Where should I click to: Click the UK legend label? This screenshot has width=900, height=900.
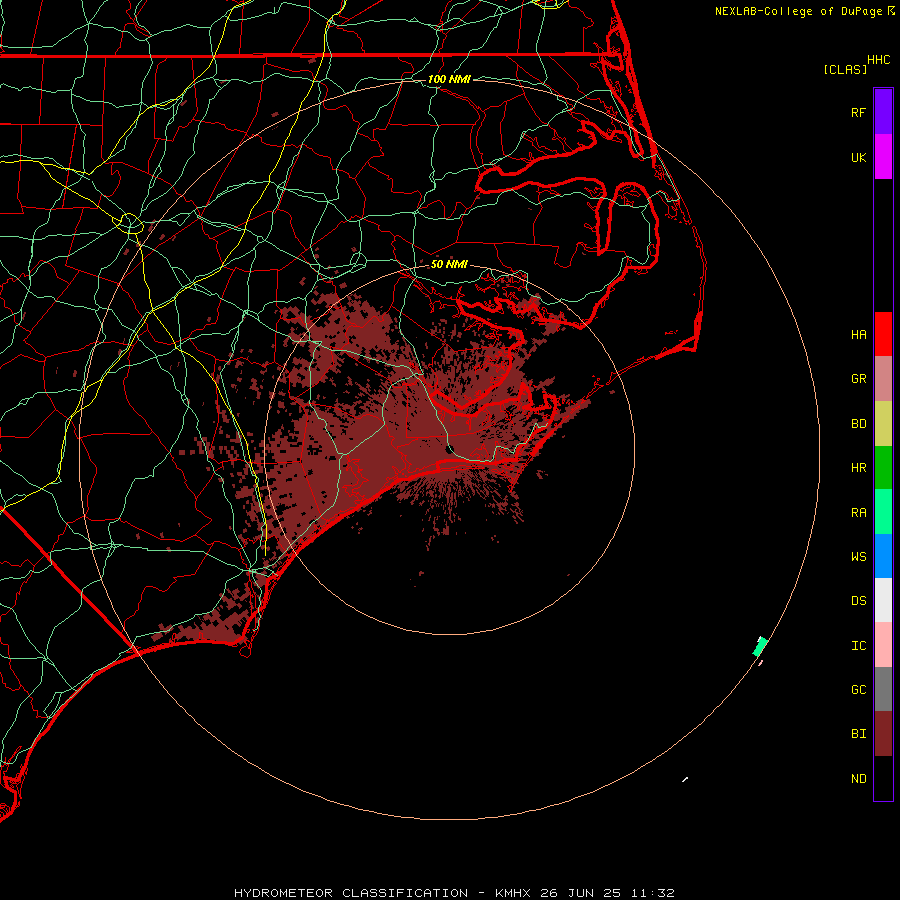coord(858,157)
